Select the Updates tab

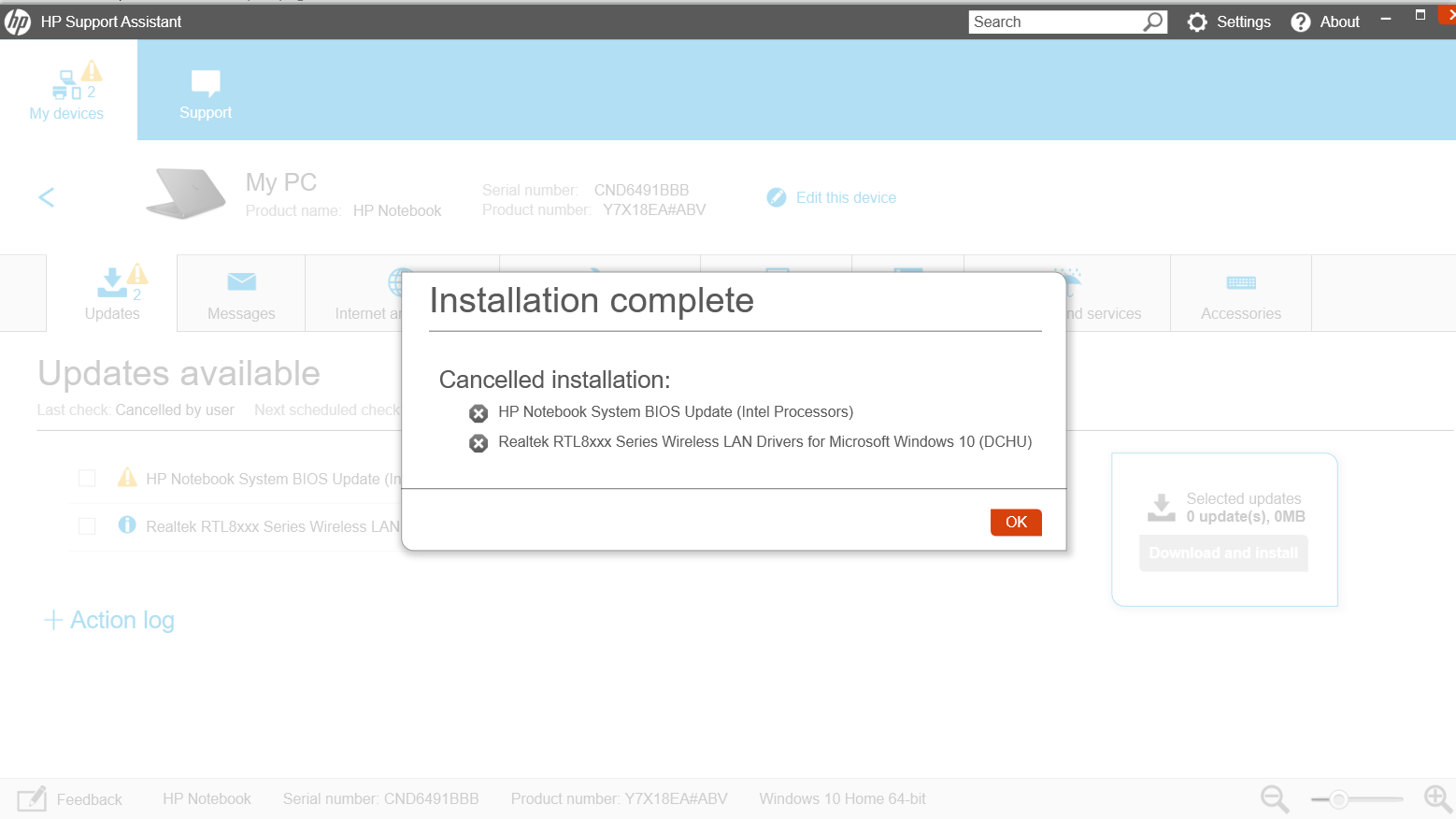[112, 294]
